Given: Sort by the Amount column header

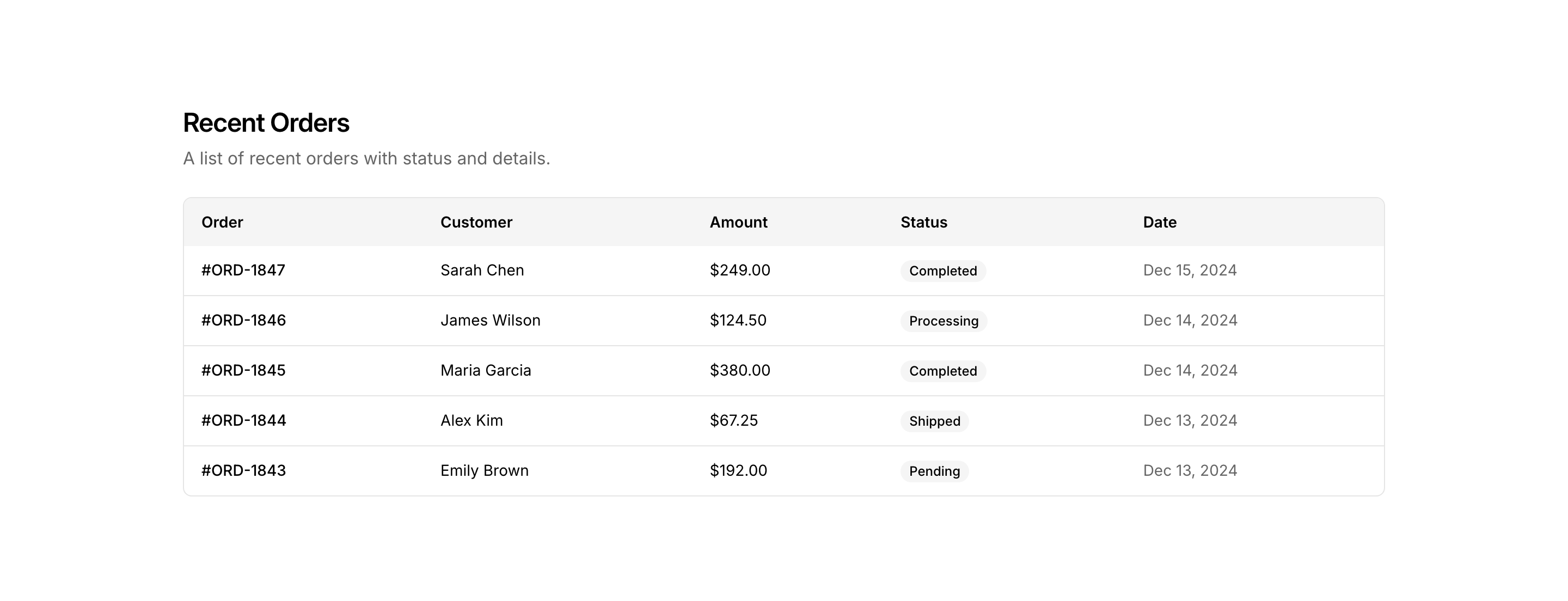Looking at the screenshot, I should pyautogui.click(x=738, y=222).
